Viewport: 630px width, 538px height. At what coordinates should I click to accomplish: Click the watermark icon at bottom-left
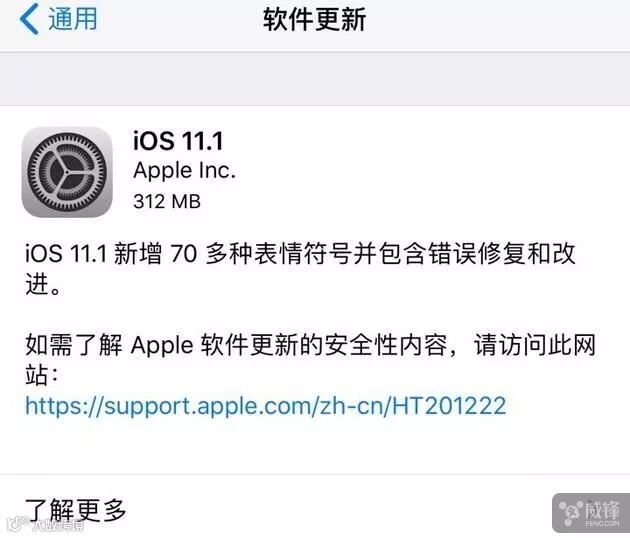46,524
